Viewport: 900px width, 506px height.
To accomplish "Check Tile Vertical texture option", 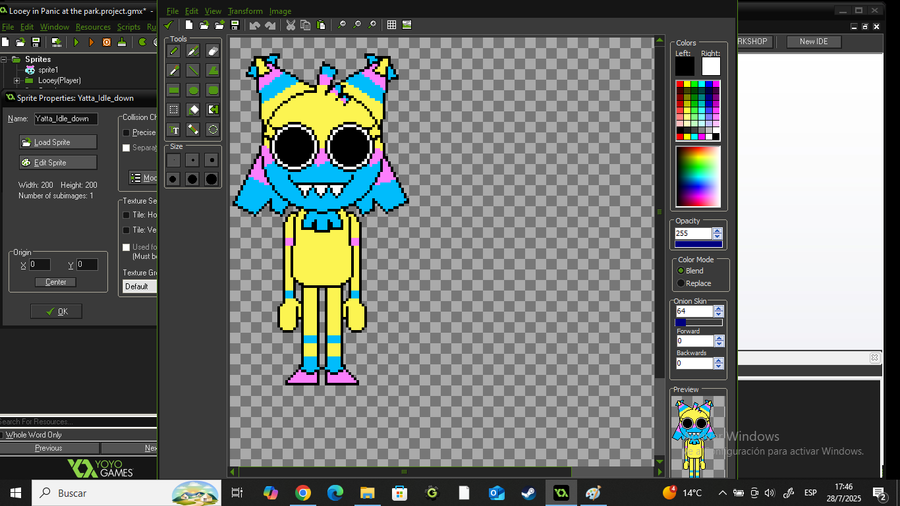I will pos(126,230).
